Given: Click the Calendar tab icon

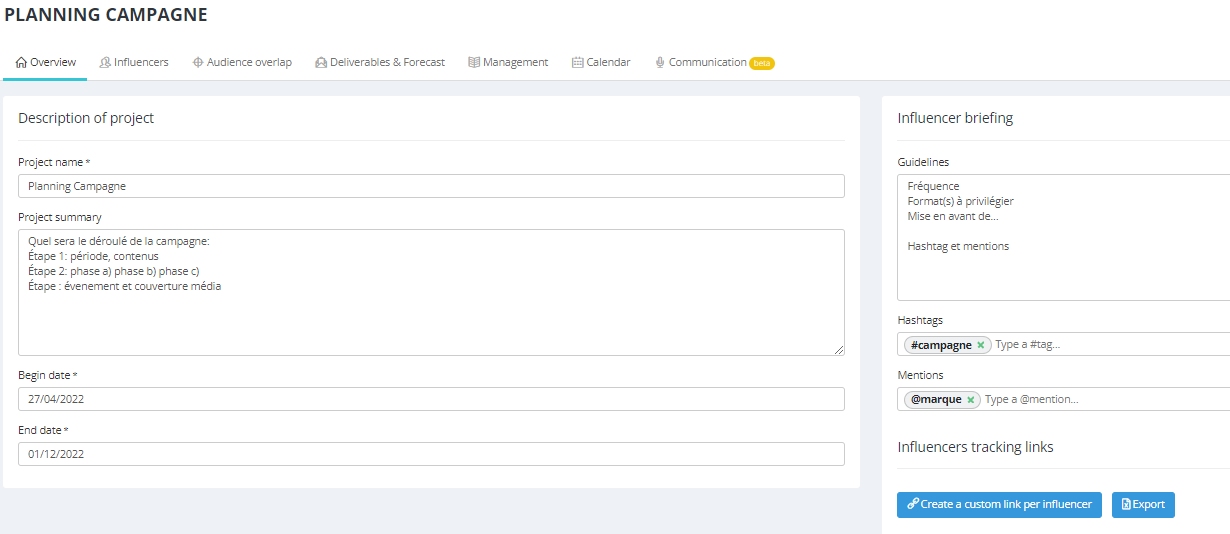Looking at the screenshot, I should tap(578, 63).
